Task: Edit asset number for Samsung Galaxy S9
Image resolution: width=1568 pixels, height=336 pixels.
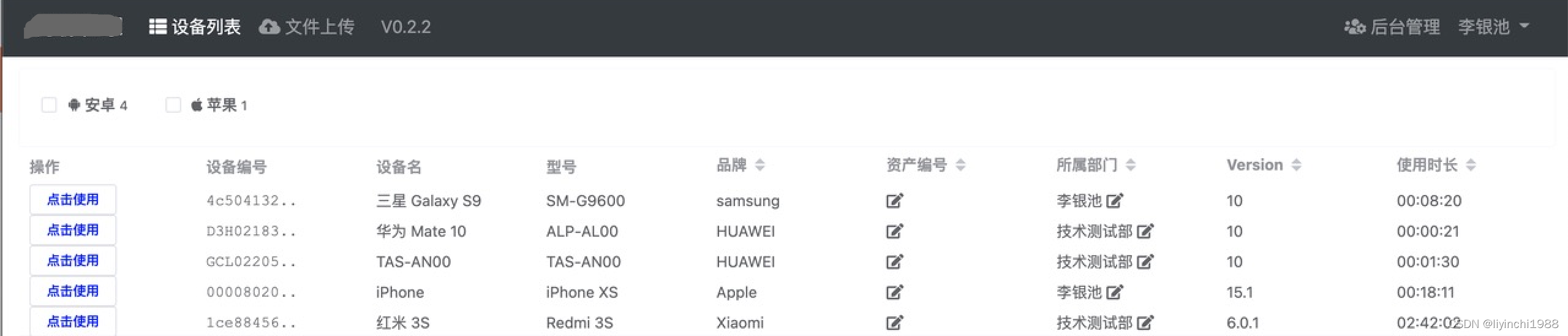Action: 894,200
